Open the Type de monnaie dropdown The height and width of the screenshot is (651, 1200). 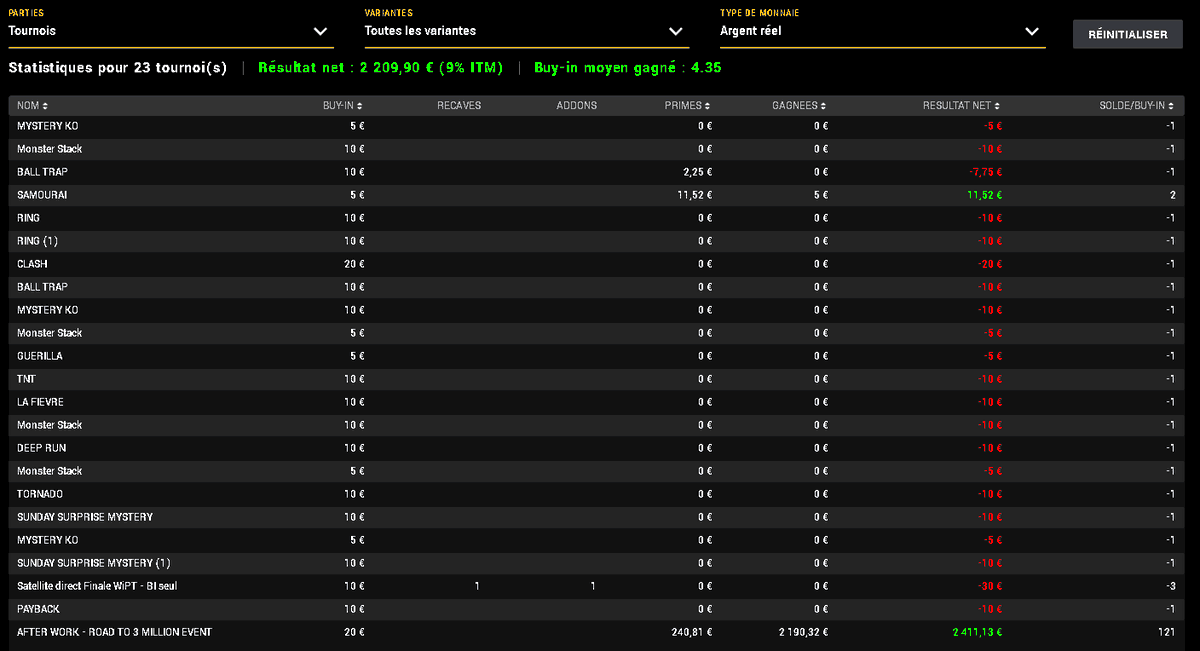point(881,31)
